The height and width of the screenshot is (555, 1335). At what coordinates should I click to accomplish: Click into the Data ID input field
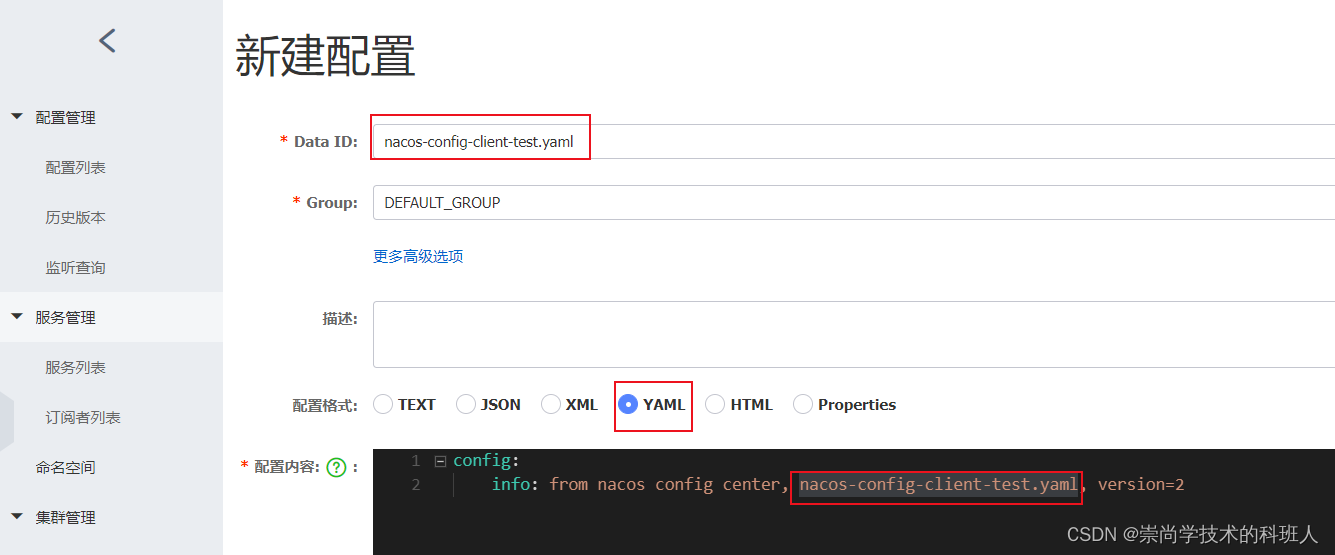(x=854, y=141)
